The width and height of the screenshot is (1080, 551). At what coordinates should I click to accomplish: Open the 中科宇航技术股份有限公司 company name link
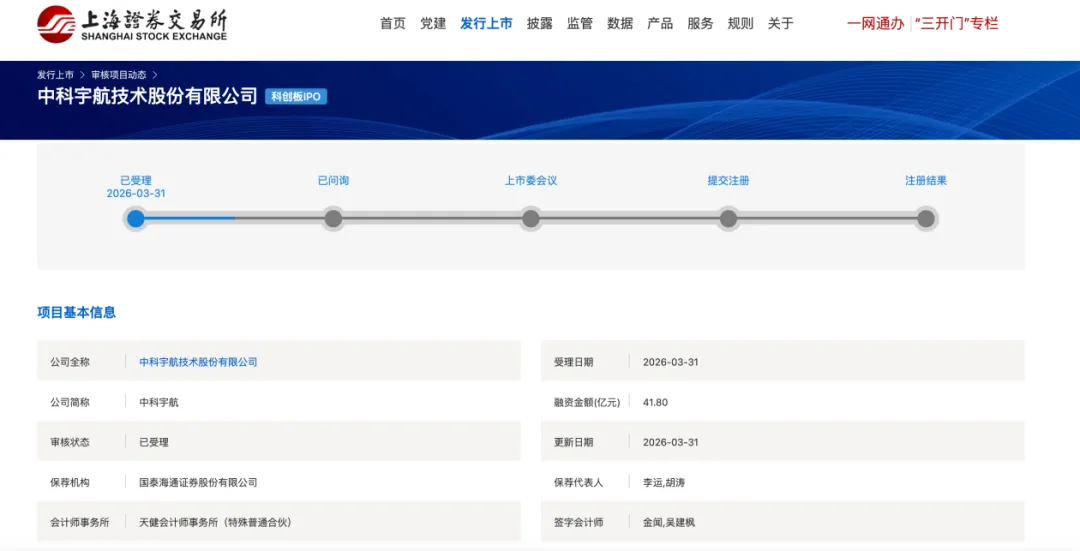click(x=198, y=362)
